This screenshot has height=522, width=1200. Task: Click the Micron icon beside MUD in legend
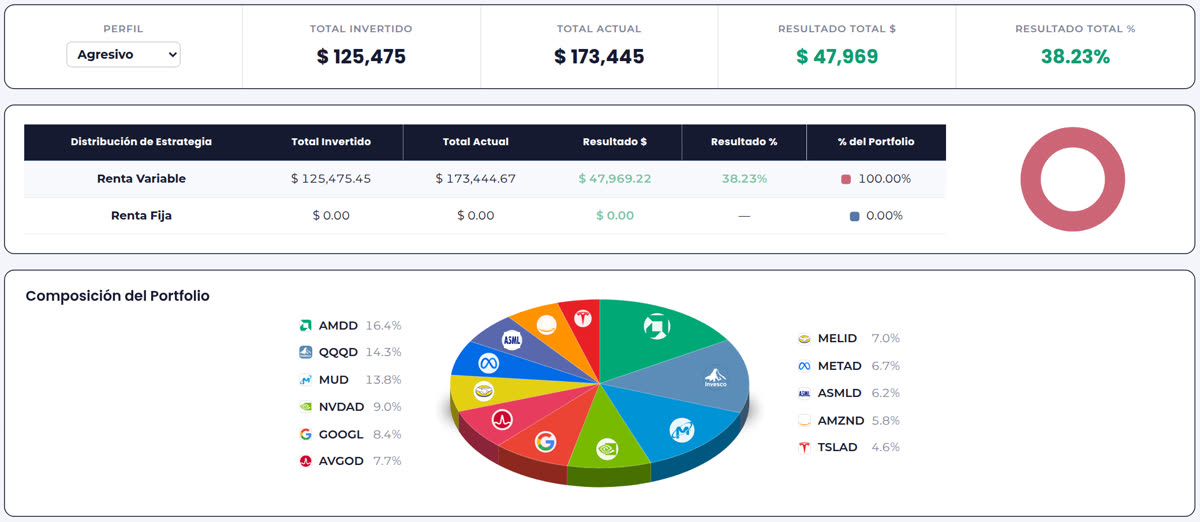(306, 380)
